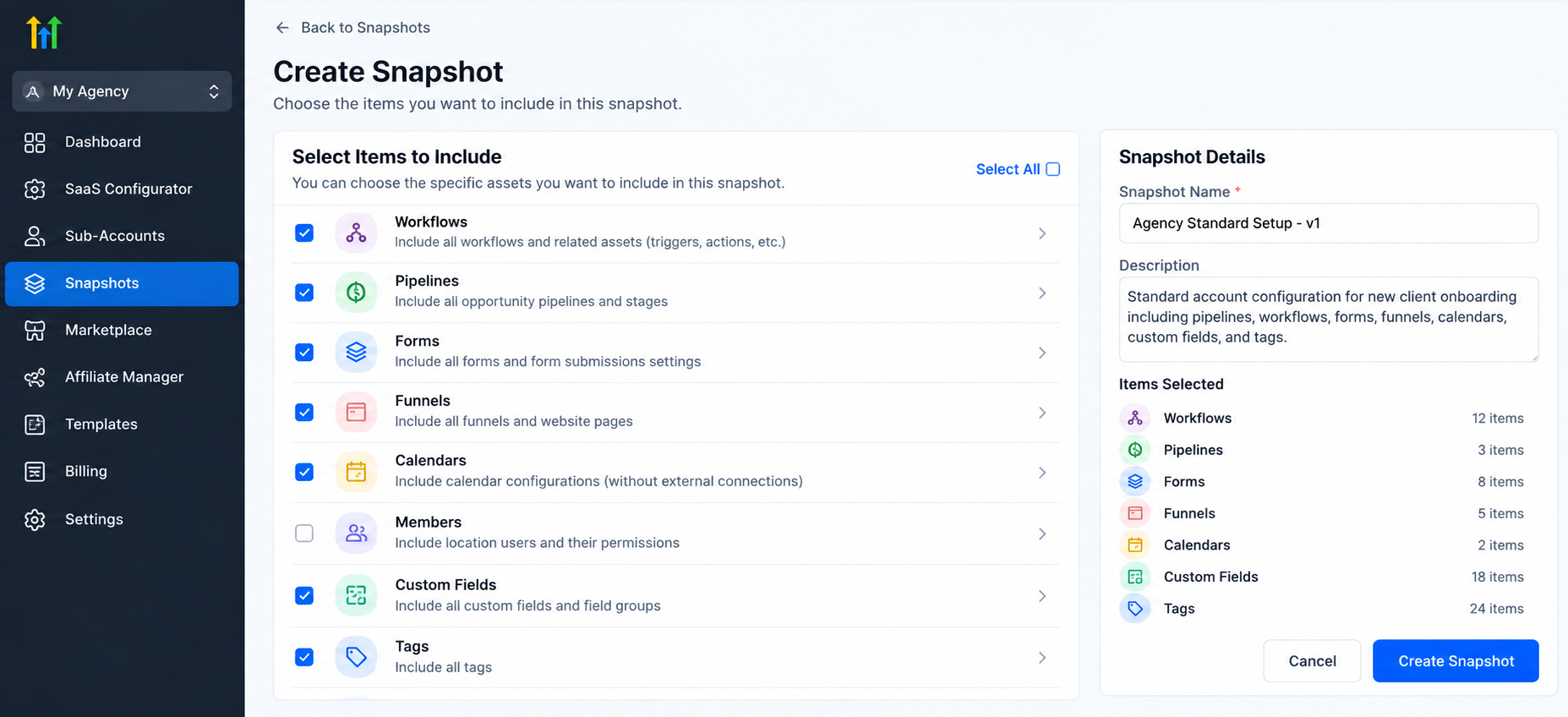Click the Members people icon in list

(x=356, y=534)
